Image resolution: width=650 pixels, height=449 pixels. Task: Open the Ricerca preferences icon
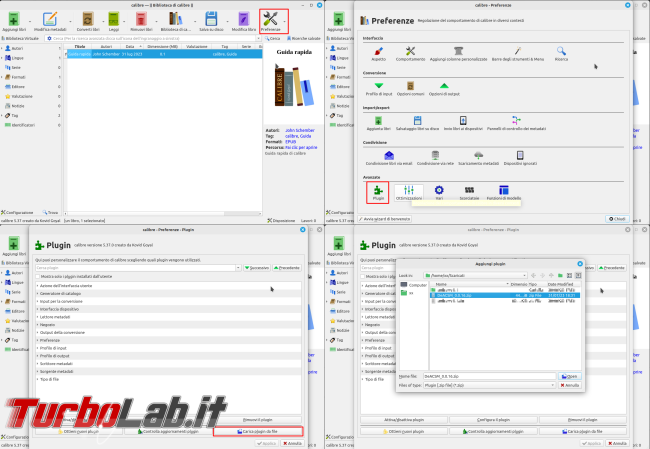click(561, 54)
